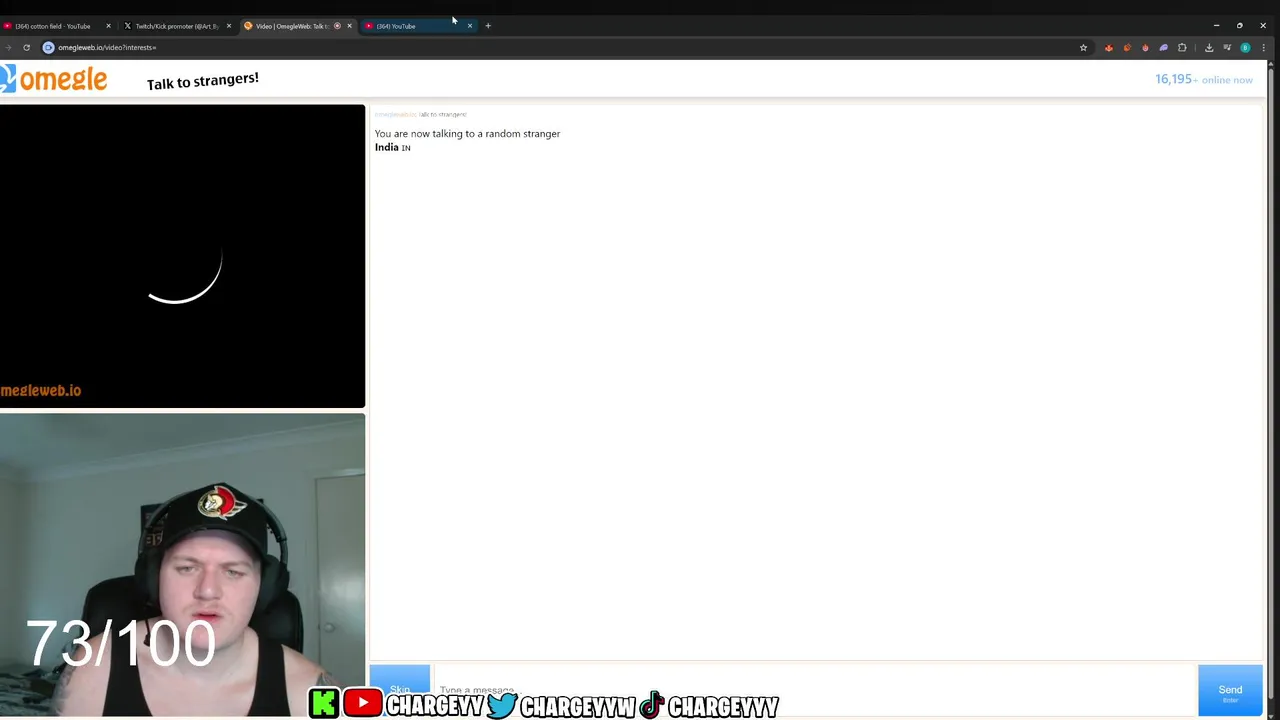The image size is (1280, 720).
Task: Click the India country label in chat
Action: (x=387, y=147)
